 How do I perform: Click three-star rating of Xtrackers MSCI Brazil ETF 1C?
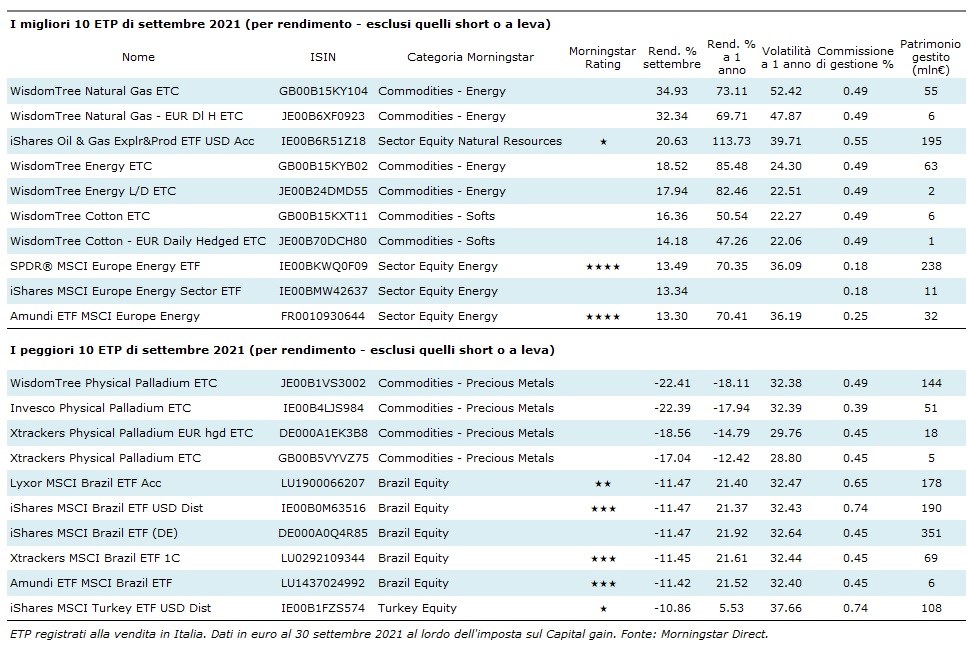tap(603, 558)
